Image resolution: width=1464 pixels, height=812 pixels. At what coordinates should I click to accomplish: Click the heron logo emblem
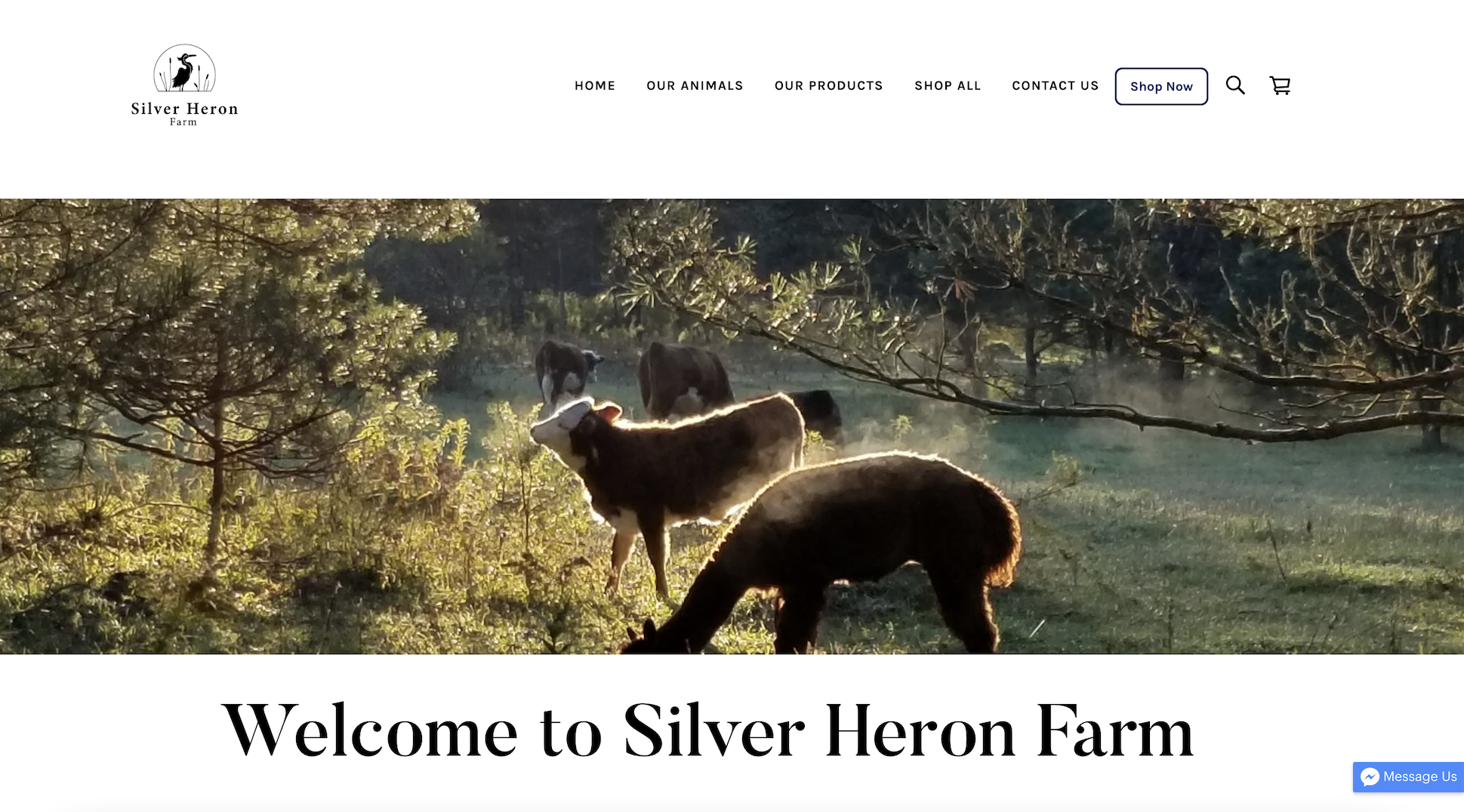click(x=185, y=69)
